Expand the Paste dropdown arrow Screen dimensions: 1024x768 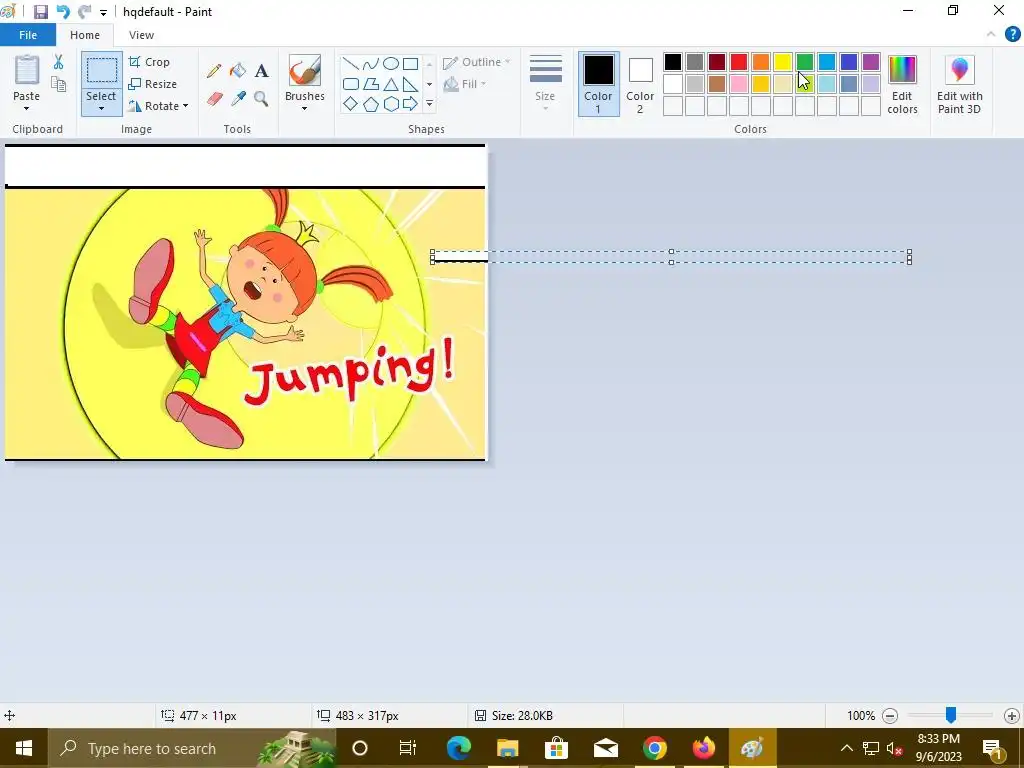(26, 108)
